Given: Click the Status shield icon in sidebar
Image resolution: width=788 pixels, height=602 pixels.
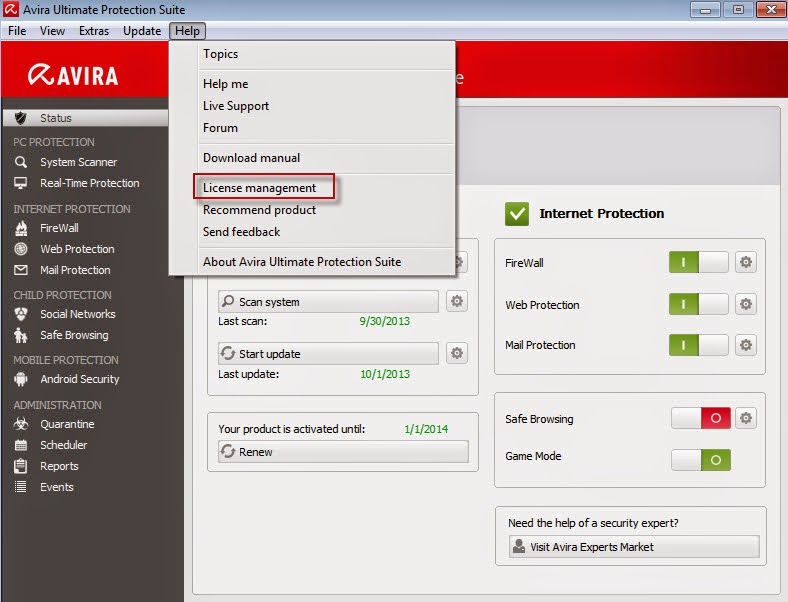Looking at the screenshot, I should point(21,118).
